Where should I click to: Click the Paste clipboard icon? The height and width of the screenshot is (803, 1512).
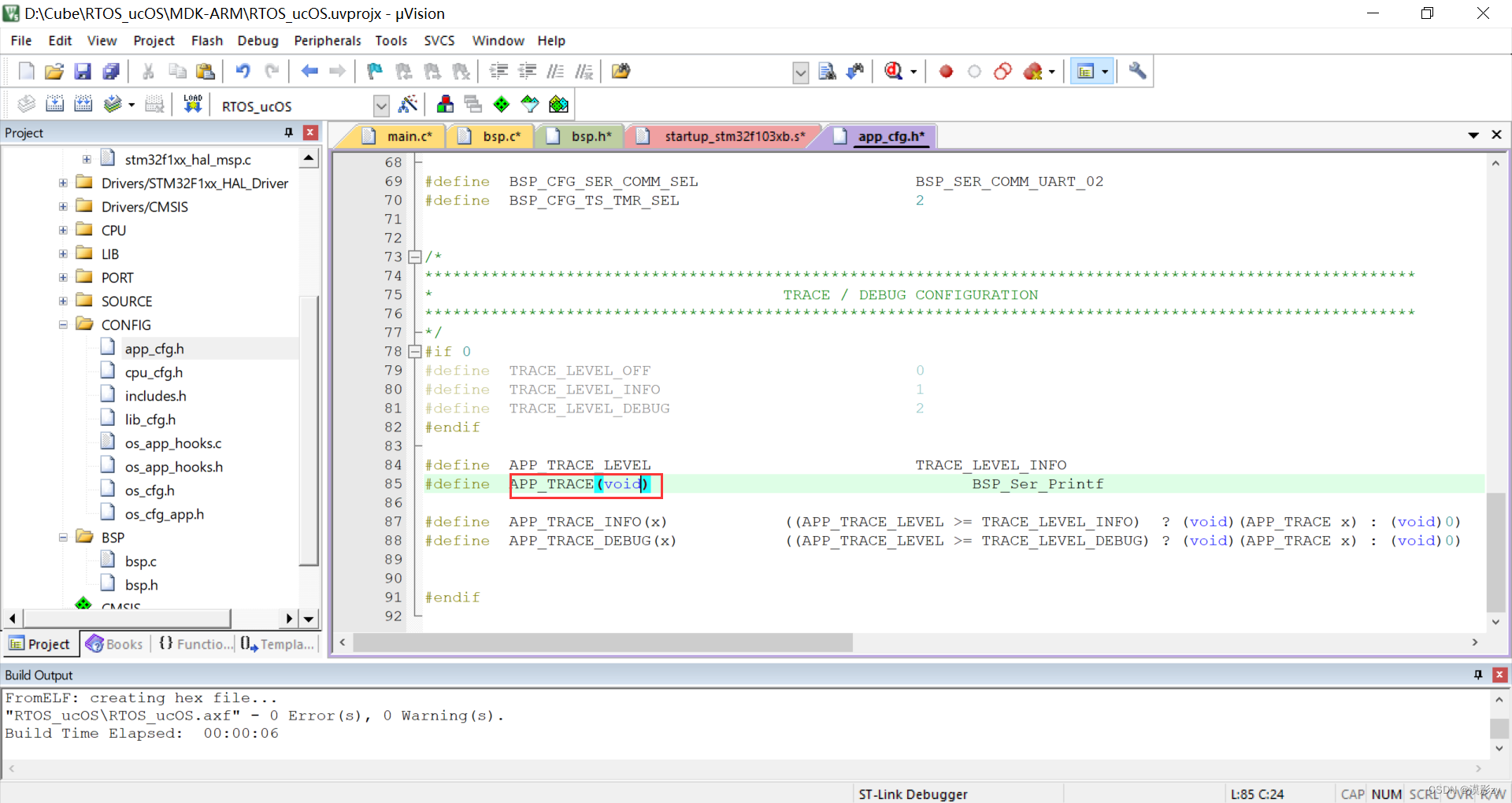(x=206, y=72)
